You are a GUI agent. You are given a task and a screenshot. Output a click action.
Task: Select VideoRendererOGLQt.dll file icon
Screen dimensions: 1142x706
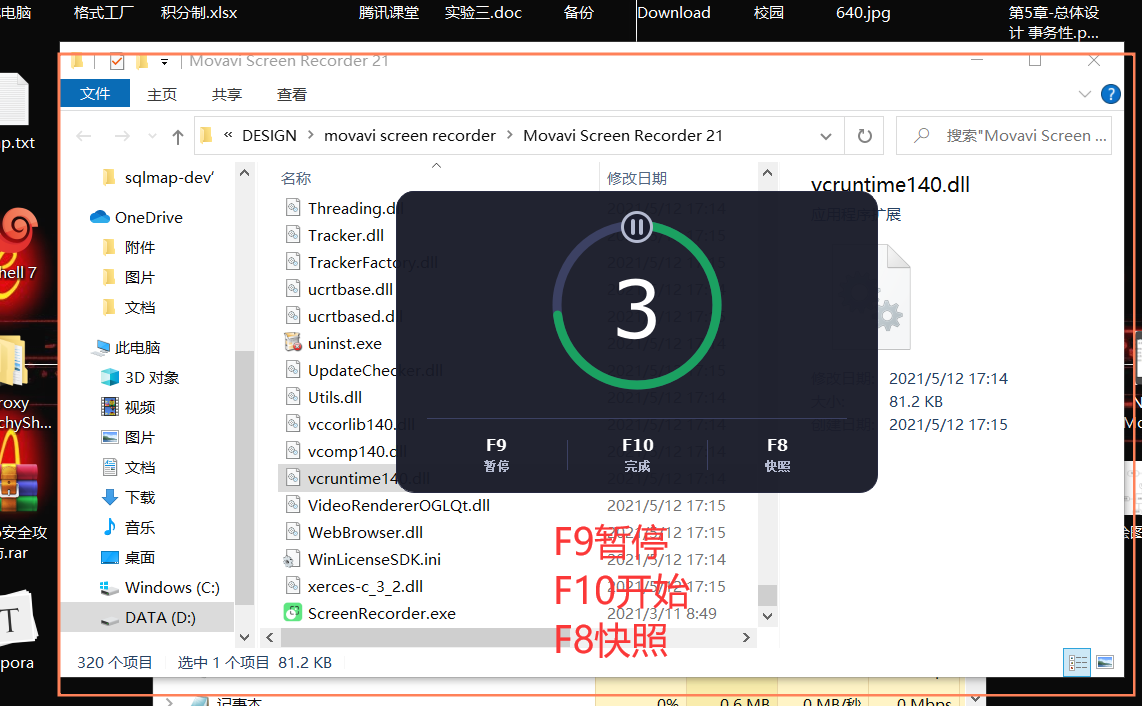[x=293, y=505]
